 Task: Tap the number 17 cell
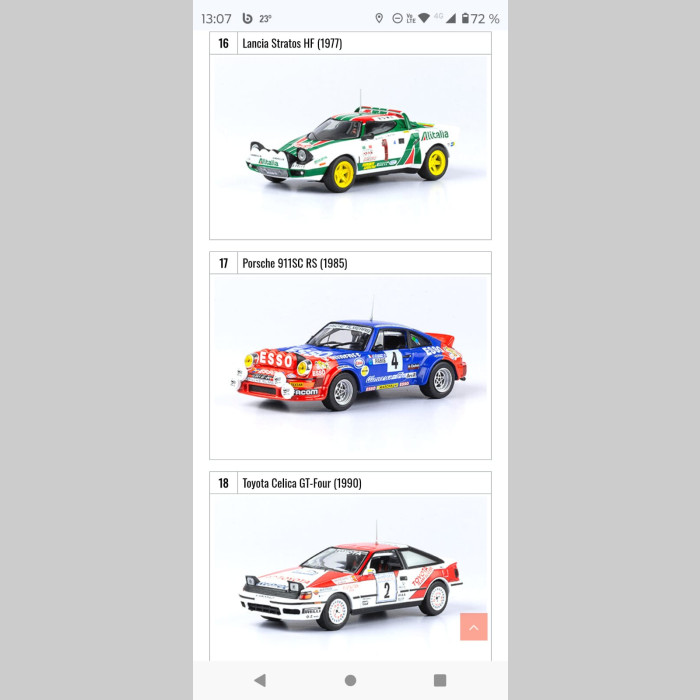tap(224, 263)
